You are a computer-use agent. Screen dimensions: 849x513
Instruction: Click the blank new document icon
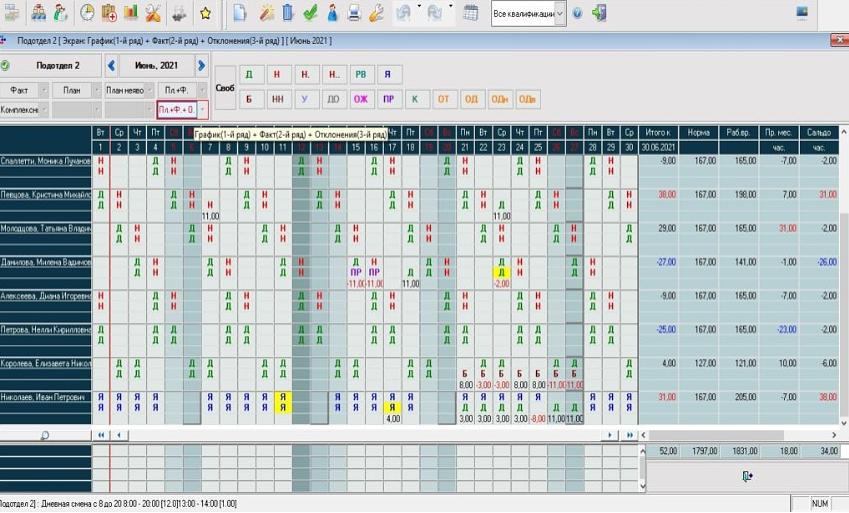[240, 13]
